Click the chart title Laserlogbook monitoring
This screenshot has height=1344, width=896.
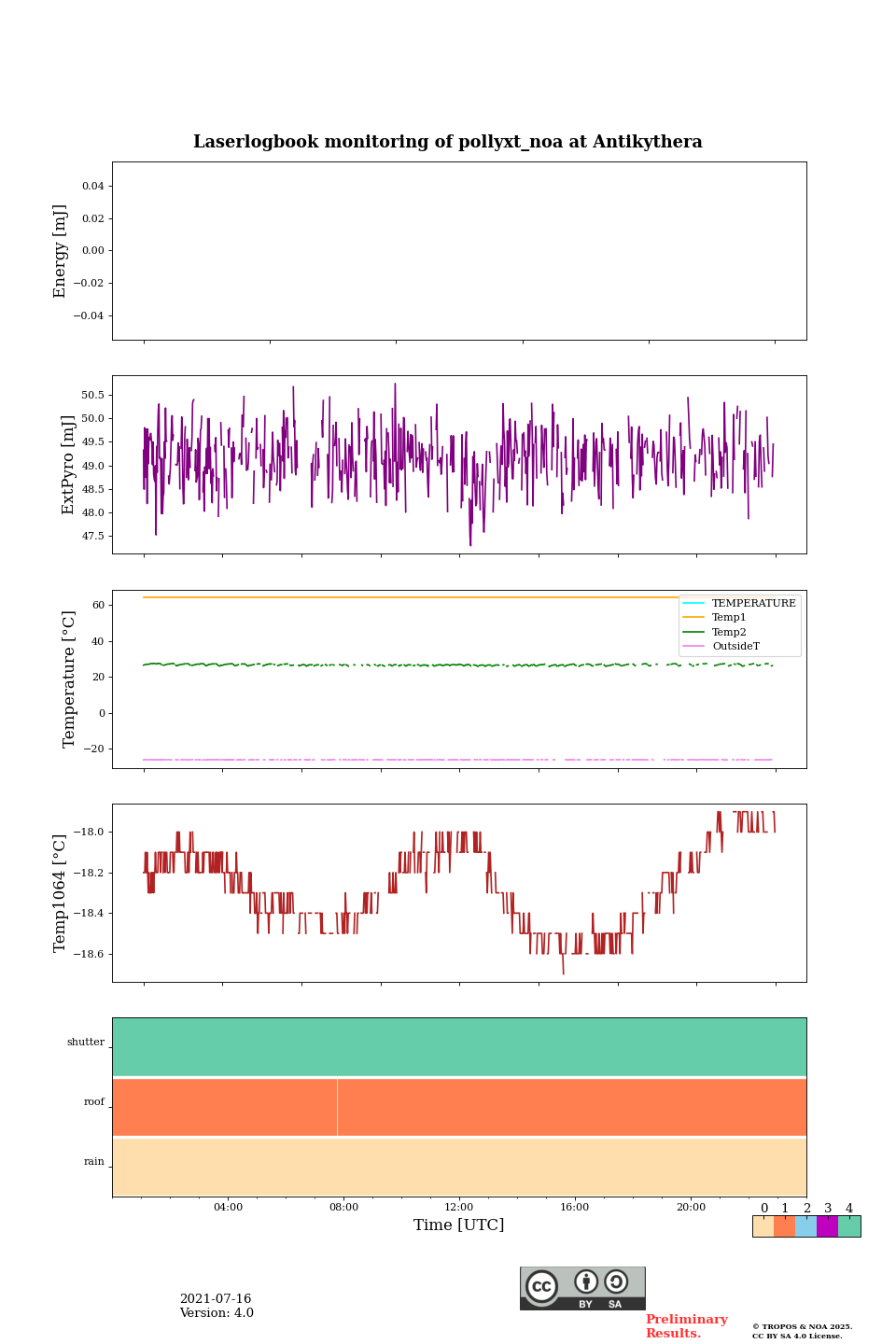point(448,142)
